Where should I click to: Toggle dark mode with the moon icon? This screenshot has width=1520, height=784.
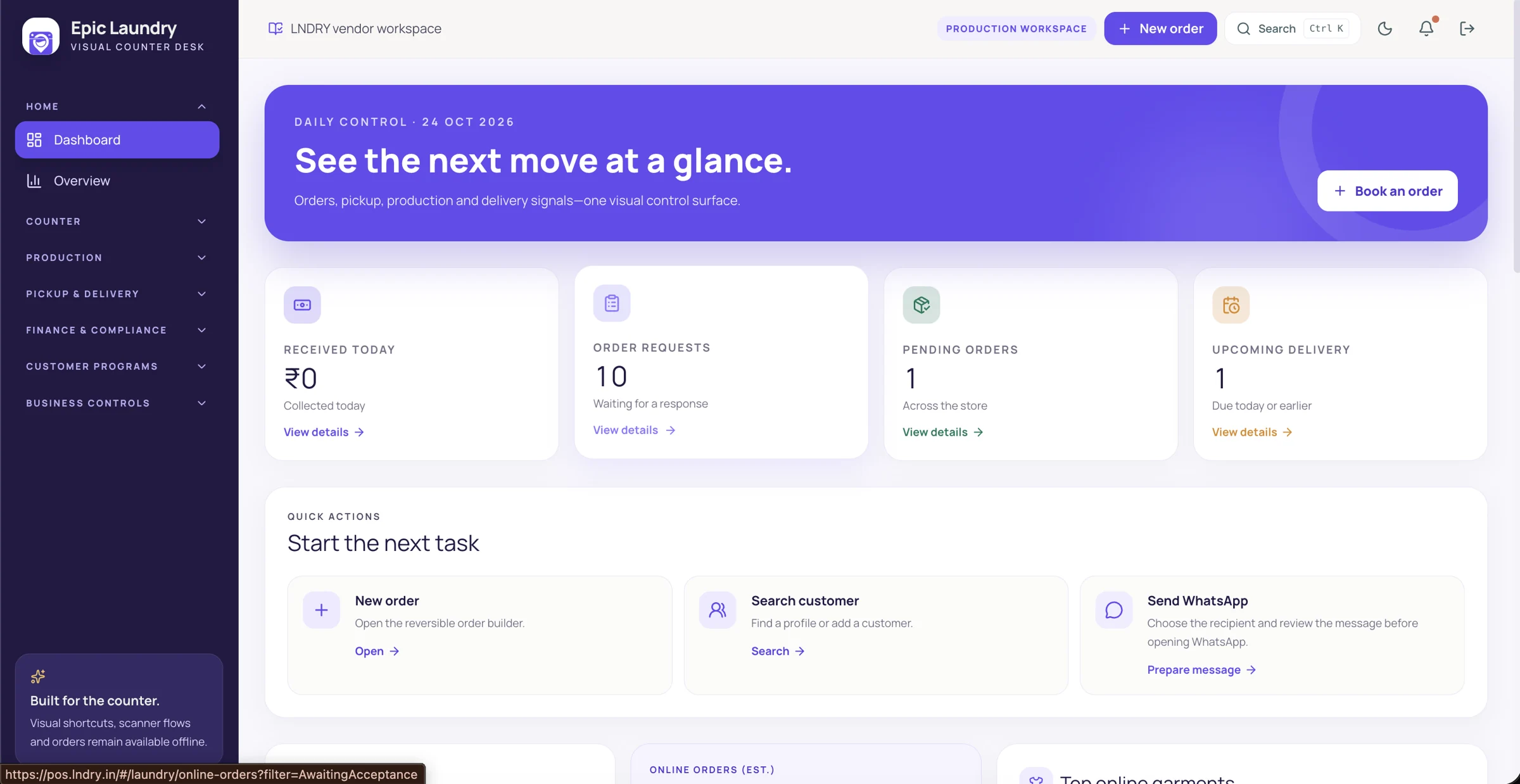[x=1385, y=28]
